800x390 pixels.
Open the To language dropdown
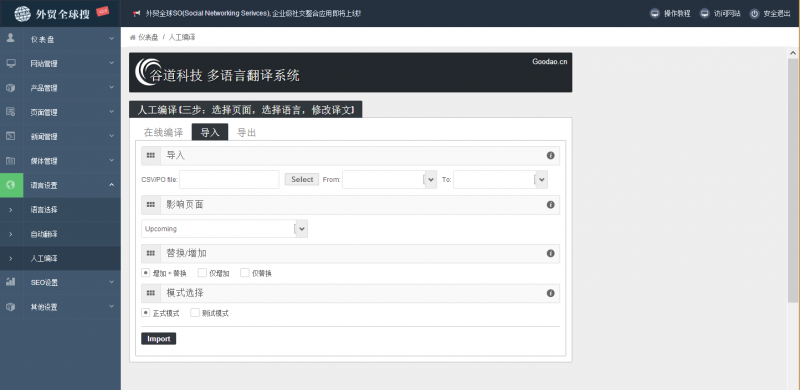tap(500, 180)
